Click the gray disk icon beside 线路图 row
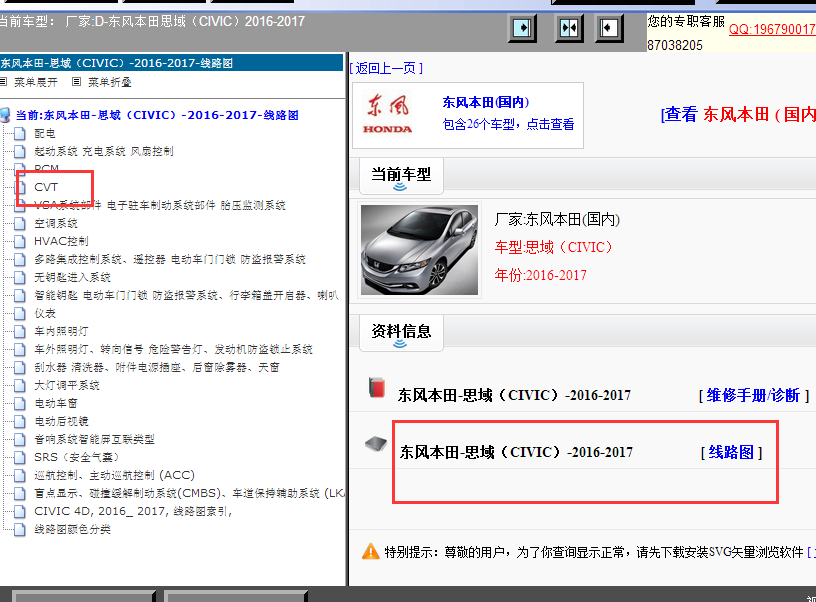The height and width of the screenshot is (602, 816). click(376, 444)
